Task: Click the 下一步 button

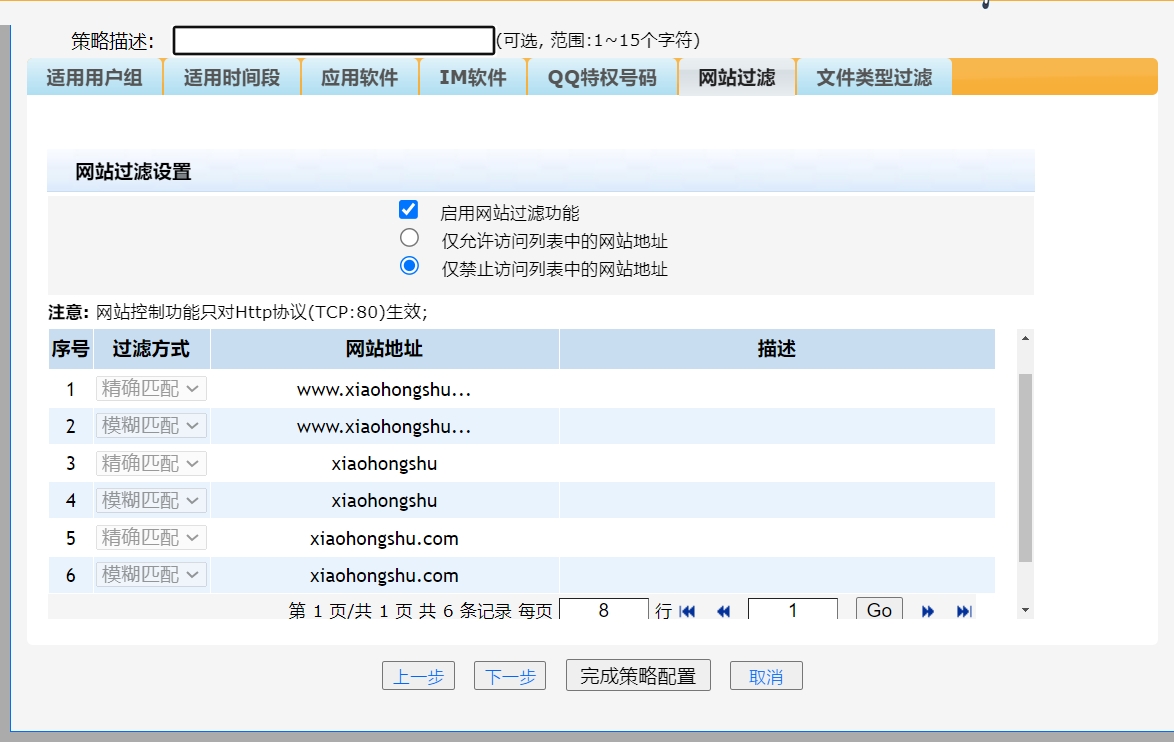Action: tap(510, 676)
